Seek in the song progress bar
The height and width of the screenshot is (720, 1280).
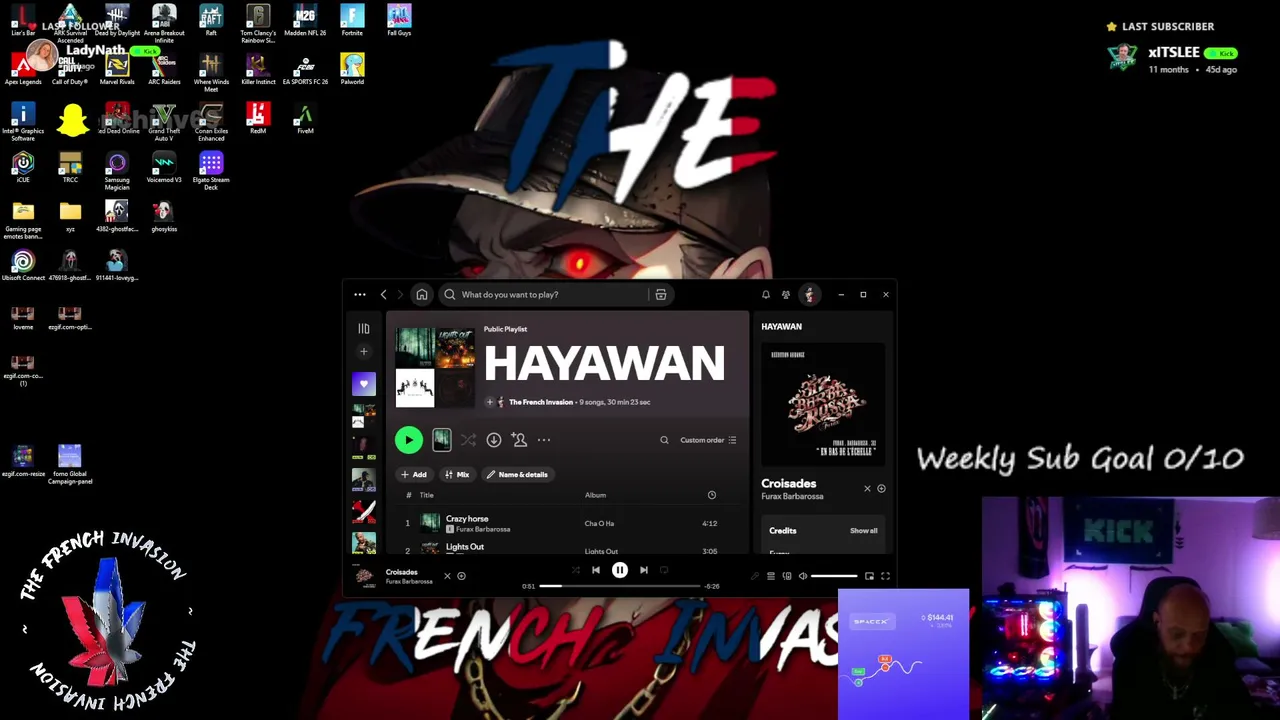[619, 586]
